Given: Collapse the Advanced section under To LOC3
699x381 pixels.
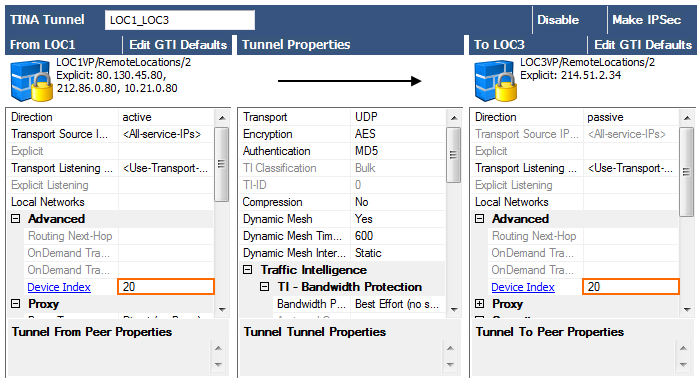Looking at the screenshot, I should [480, 219].
